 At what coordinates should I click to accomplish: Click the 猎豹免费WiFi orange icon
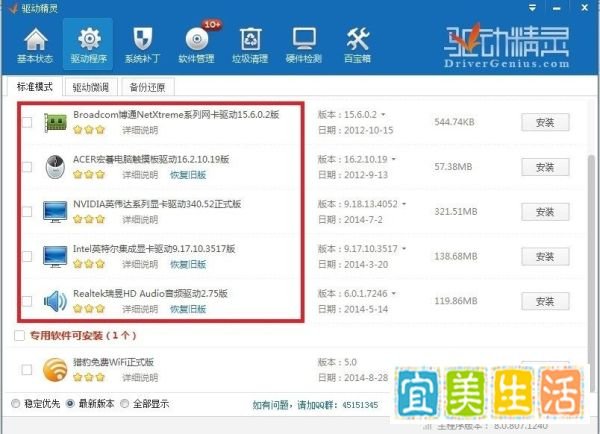(x=55, y=370)
